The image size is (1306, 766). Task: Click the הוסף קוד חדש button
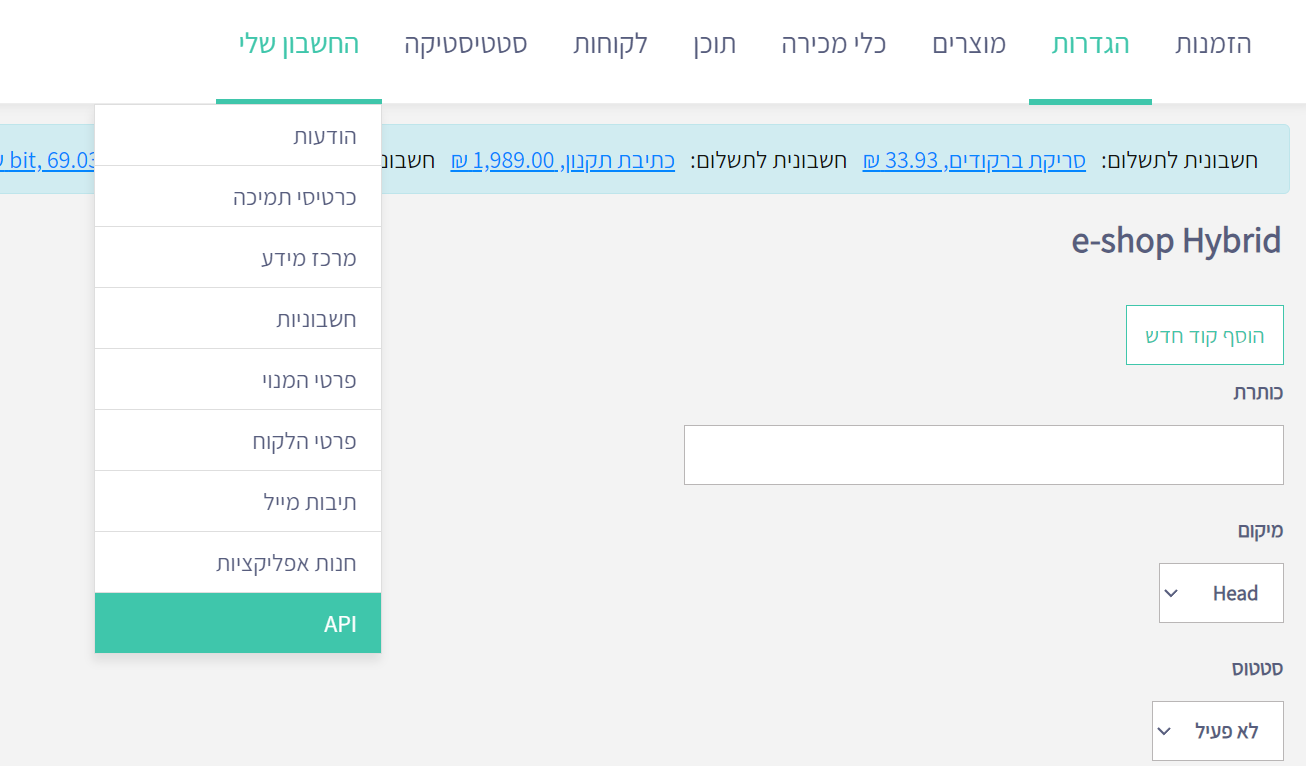coord(1204,335)
